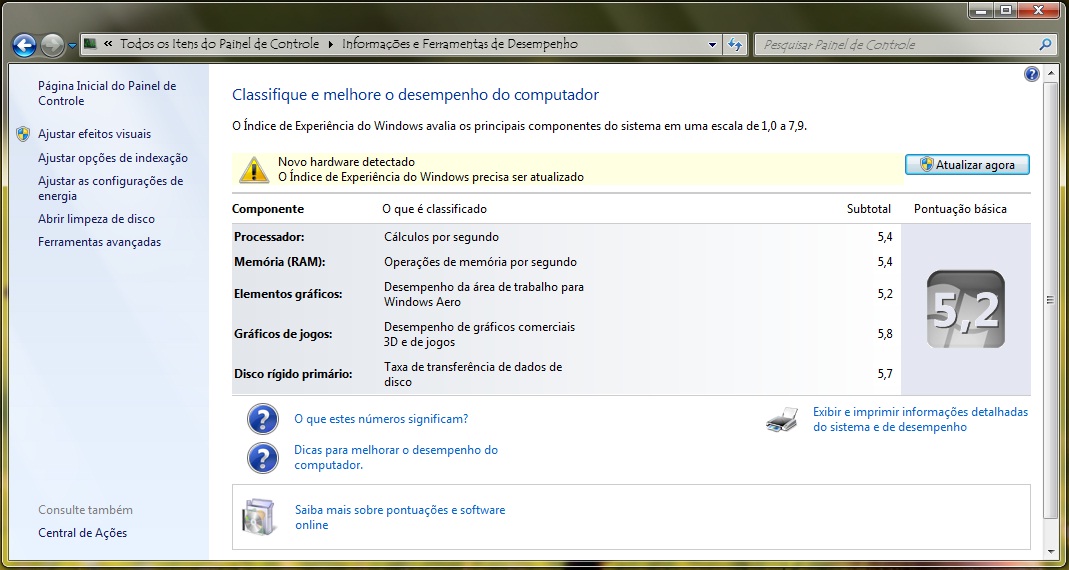Click the Memória (RAM) row label
This screenshot has width=1069, height=570.
click(280, 262)
